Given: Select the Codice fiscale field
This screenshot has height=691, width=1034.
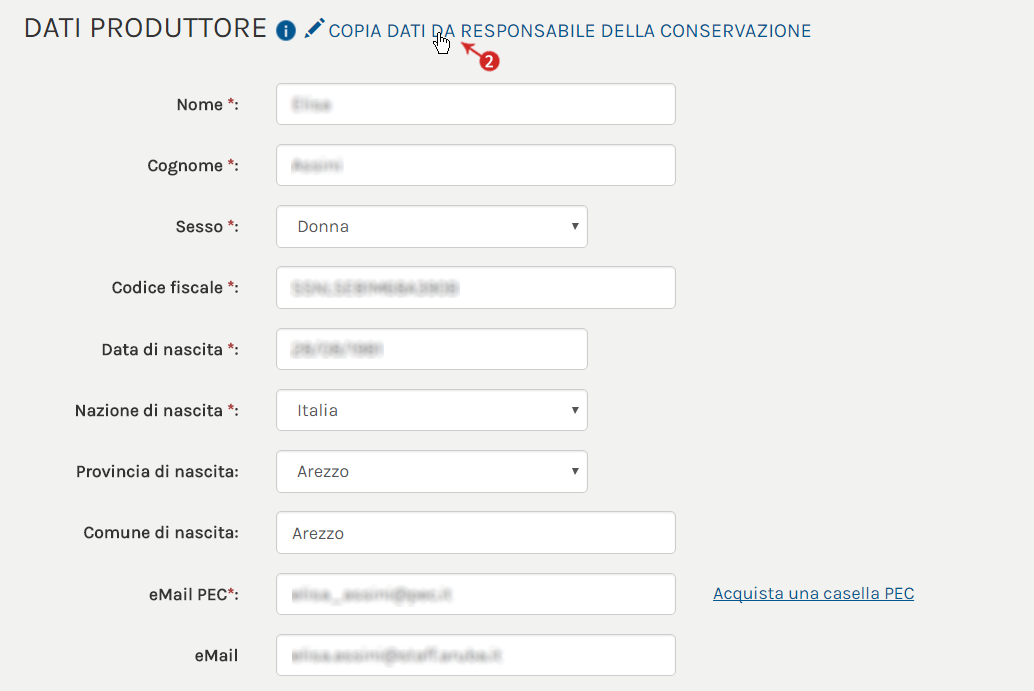Looking at the screenshot, I should (476, 287).
